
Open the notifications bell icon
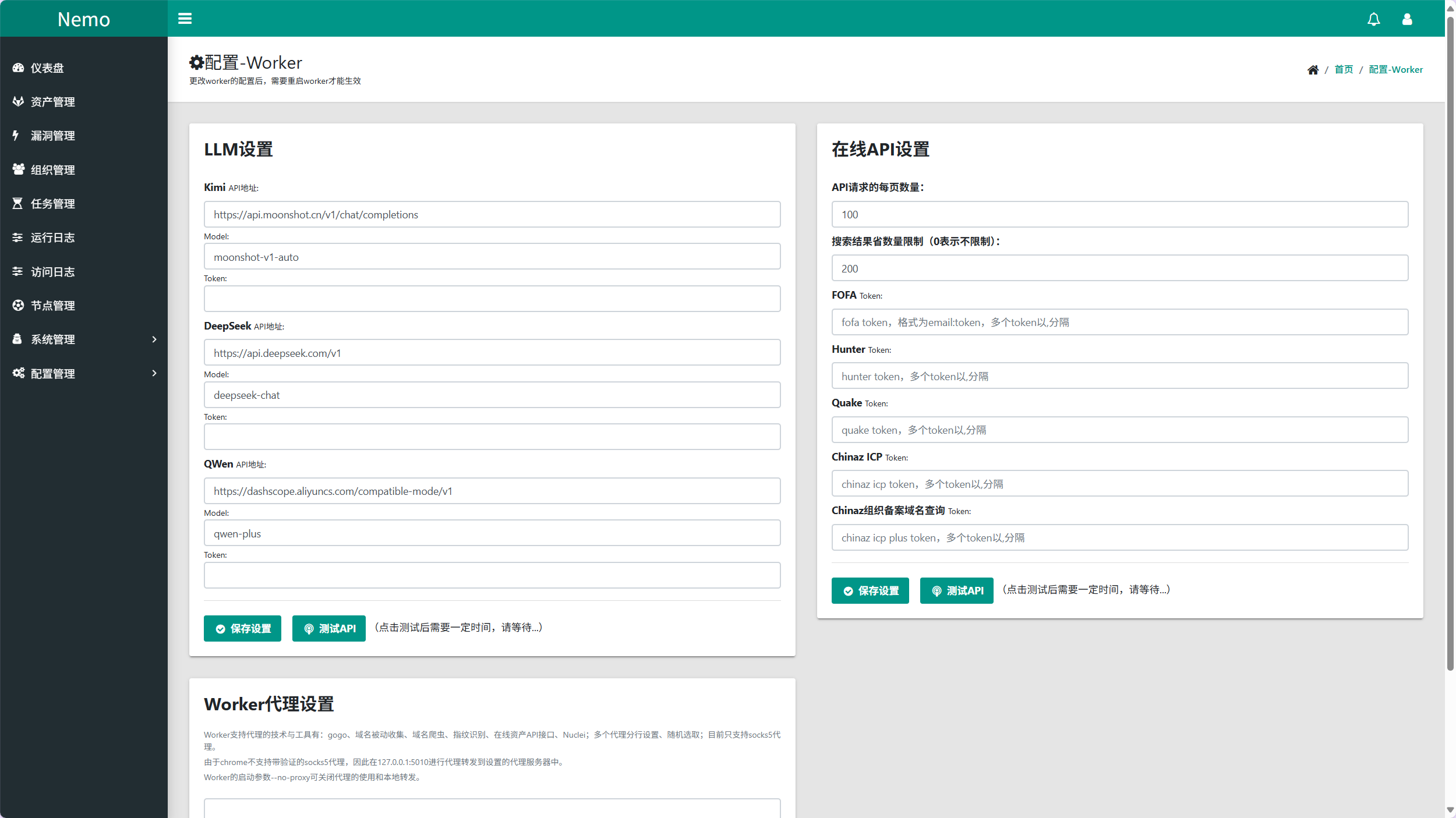click(x=1373, y=19)
